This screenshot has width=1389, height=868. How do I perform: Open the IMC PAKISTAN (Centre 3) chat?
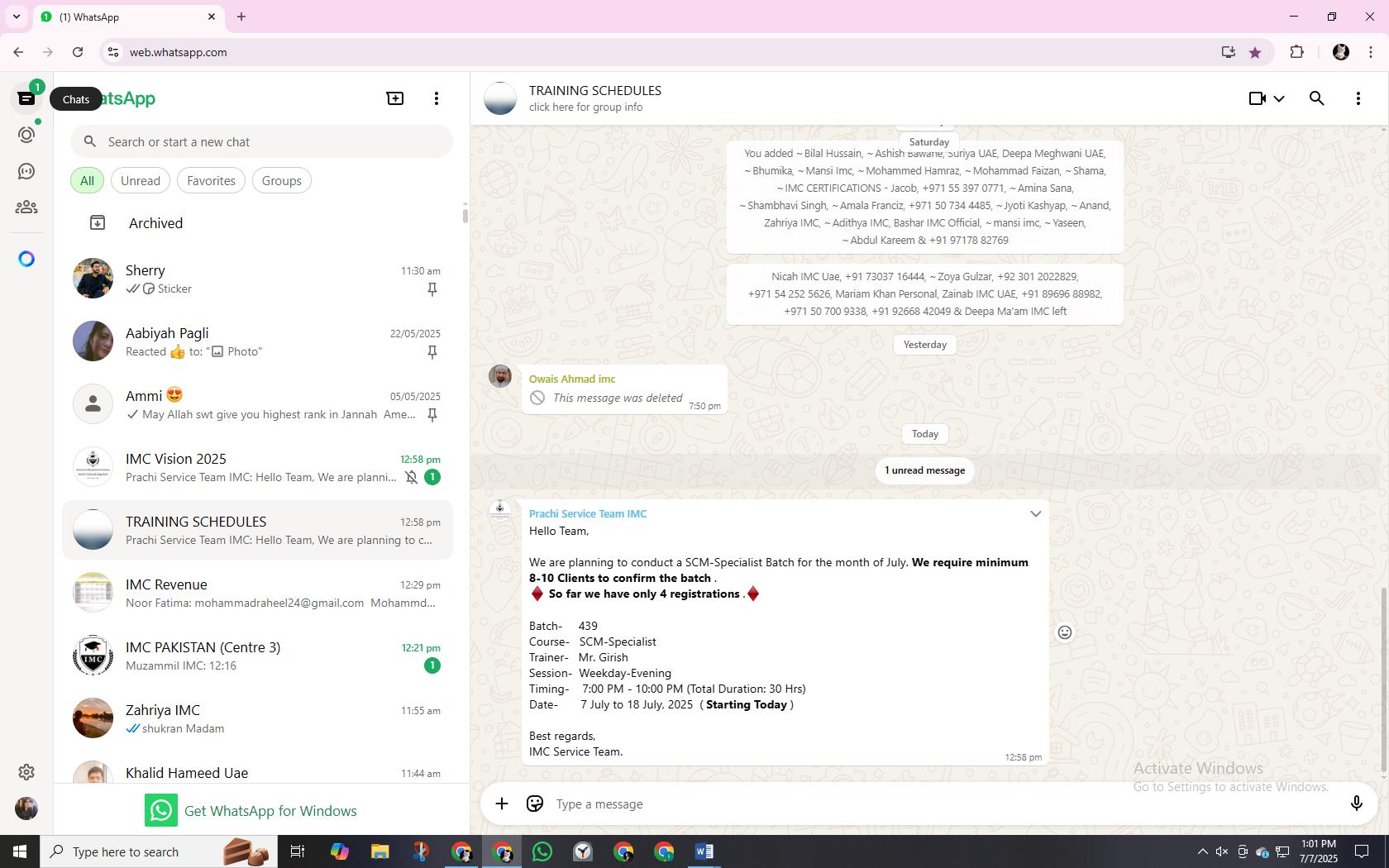click(x=257, y=656)
